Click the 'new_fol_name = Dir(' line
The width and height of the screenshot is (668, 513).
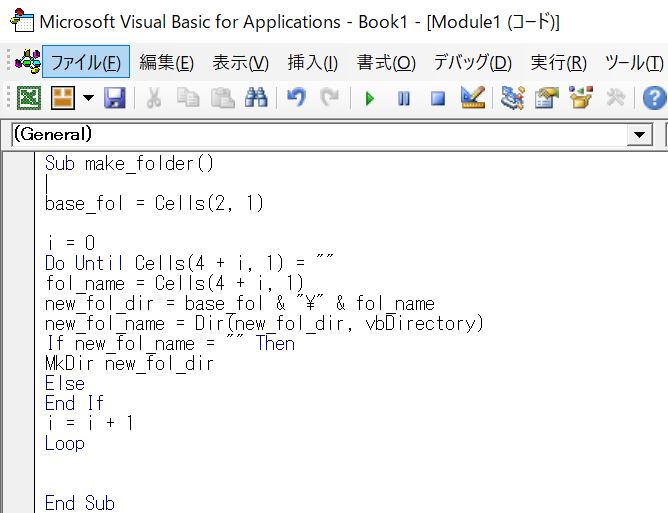click(x=264, y=323)
